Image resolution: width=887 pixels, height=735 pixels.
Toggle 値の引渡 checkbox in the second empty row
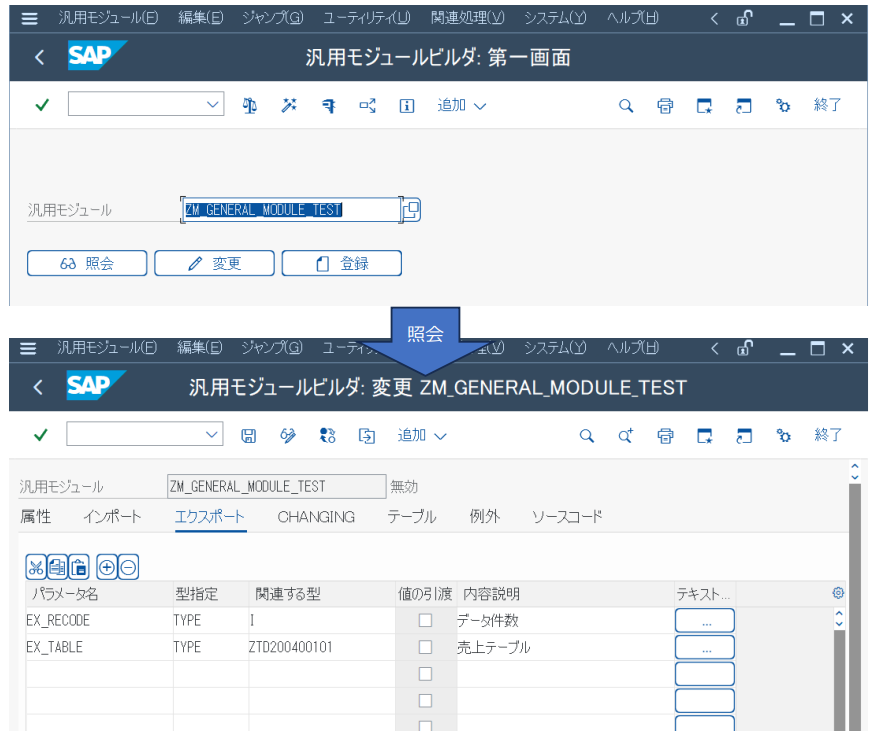[x=425, y=700]
